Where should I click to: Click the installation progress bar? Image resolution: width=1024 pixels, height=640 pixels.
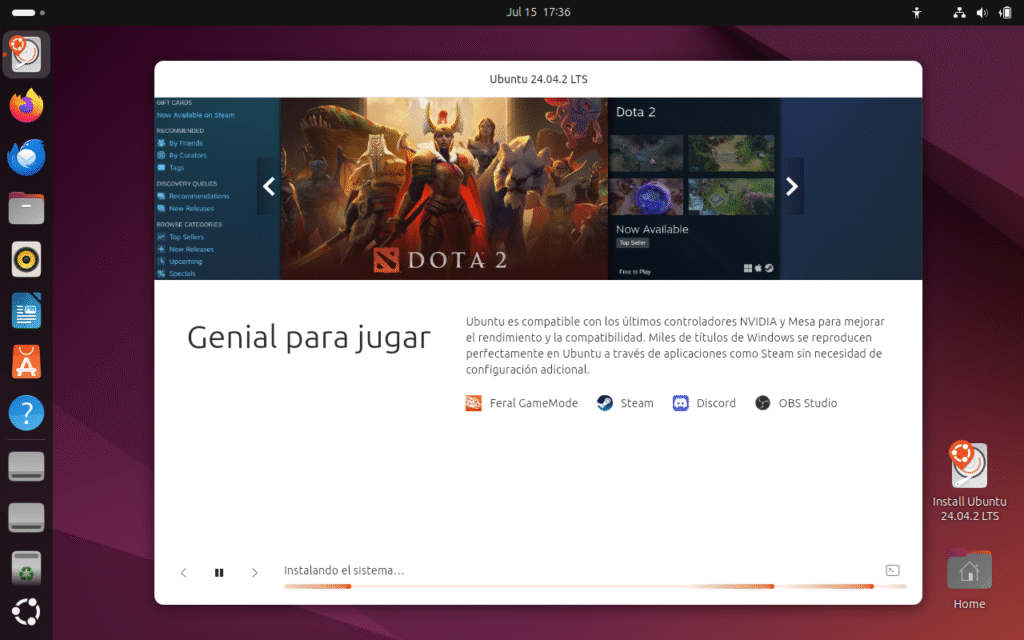point(595,586)
